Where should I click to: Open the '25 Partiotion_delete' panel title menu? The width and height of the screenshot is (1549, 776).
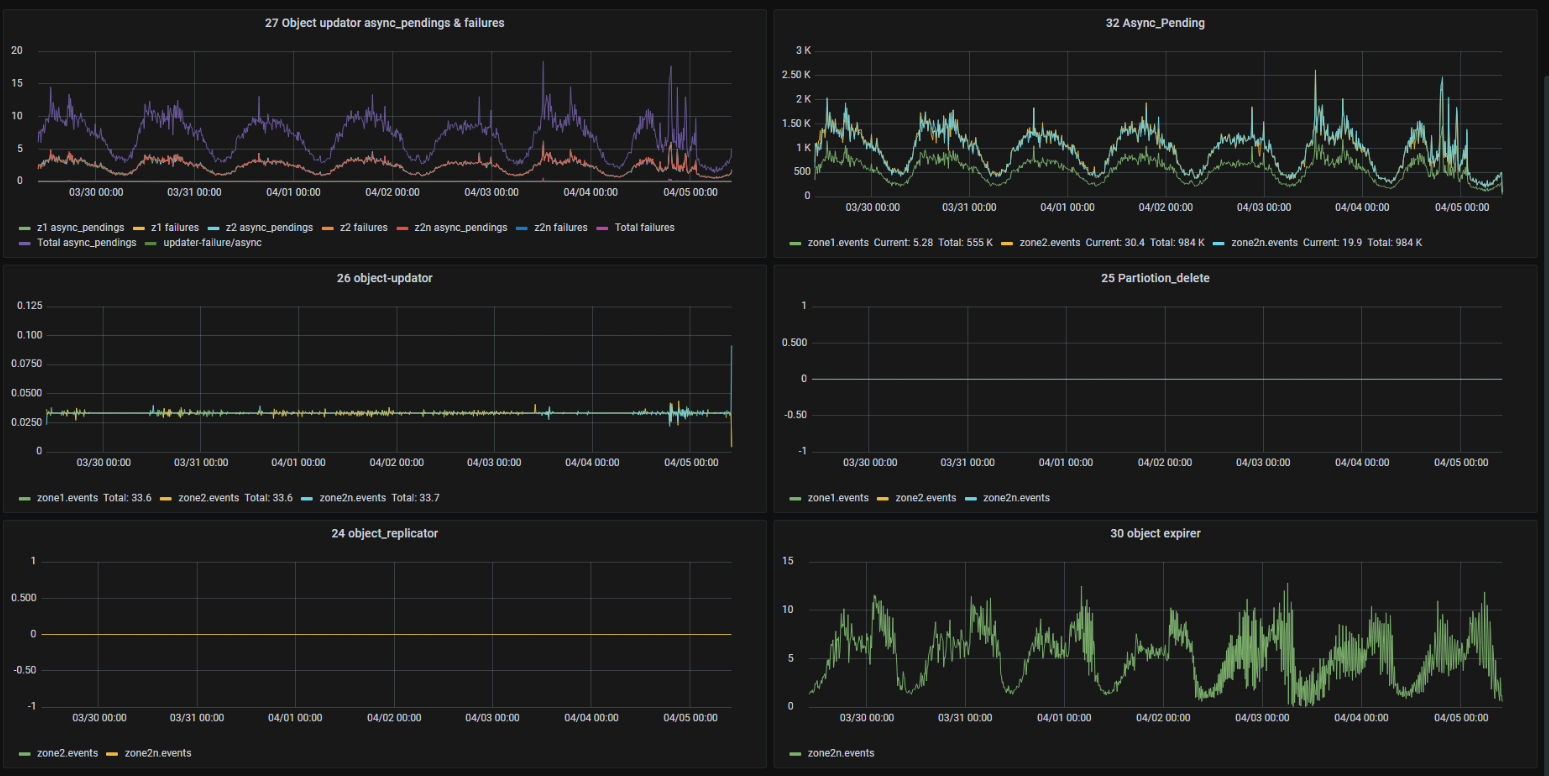point(1155,278)
